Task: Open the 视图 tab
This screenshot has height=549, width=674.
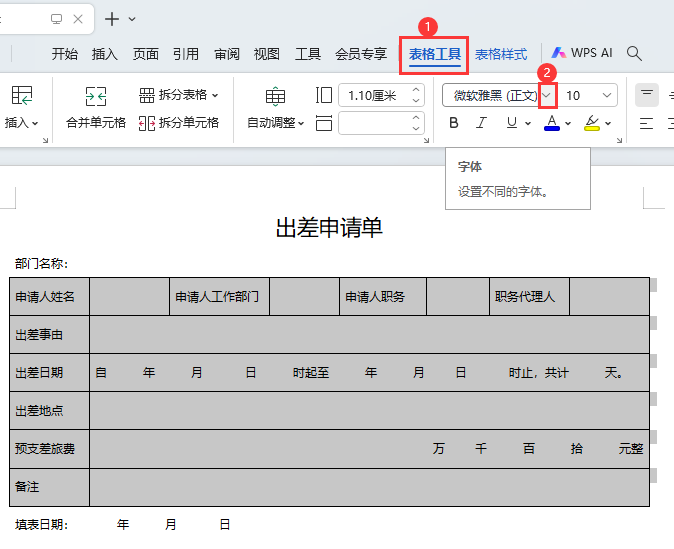Action: pyautogui.click(x=267, y=54)
